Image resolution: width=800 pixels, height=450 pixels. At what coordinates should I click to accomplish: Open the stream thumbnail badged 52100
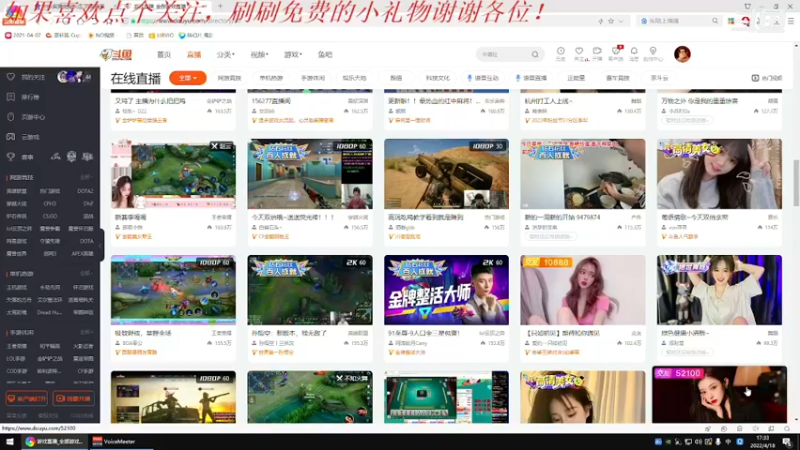719,394
